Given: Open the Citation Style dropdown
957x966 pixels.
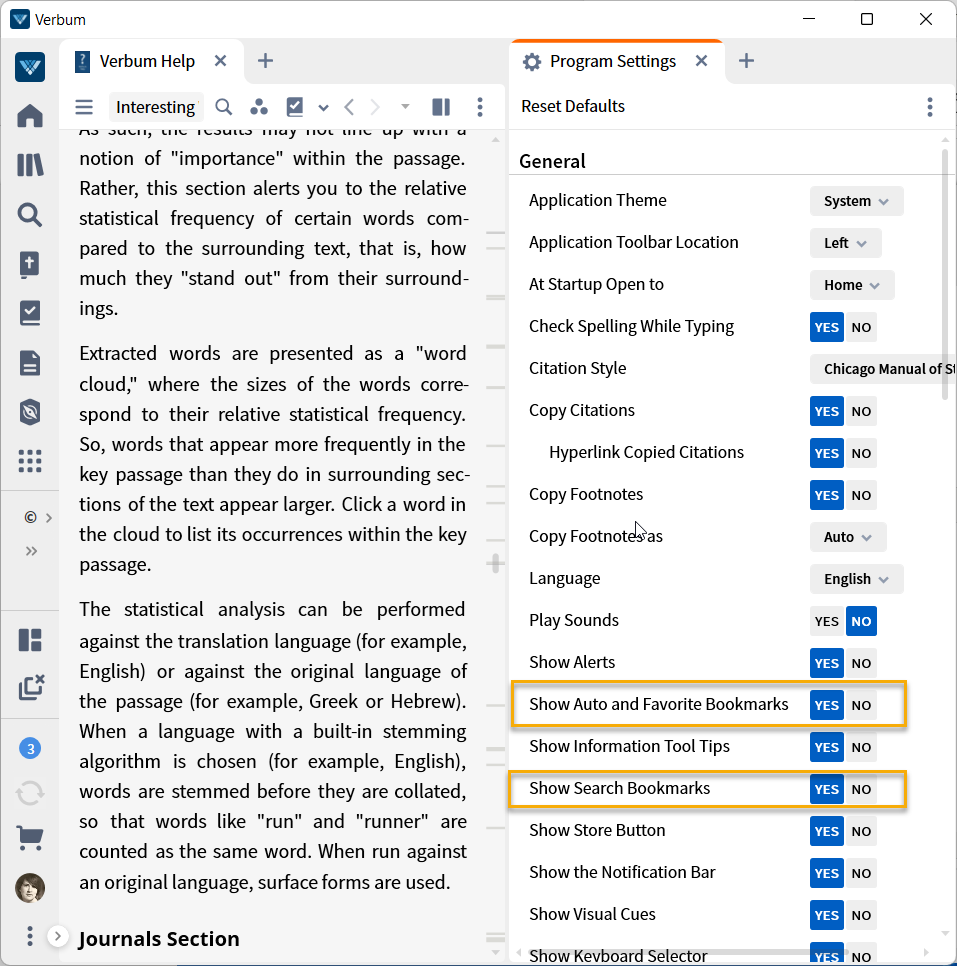Looking at the screenshot, I should click(882, 369).
